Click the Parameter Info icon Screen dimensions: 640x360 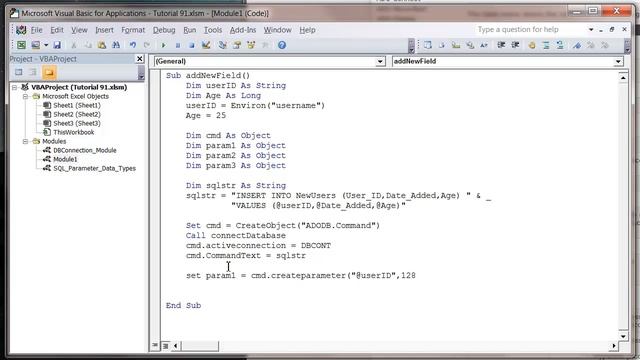point(470,45)
